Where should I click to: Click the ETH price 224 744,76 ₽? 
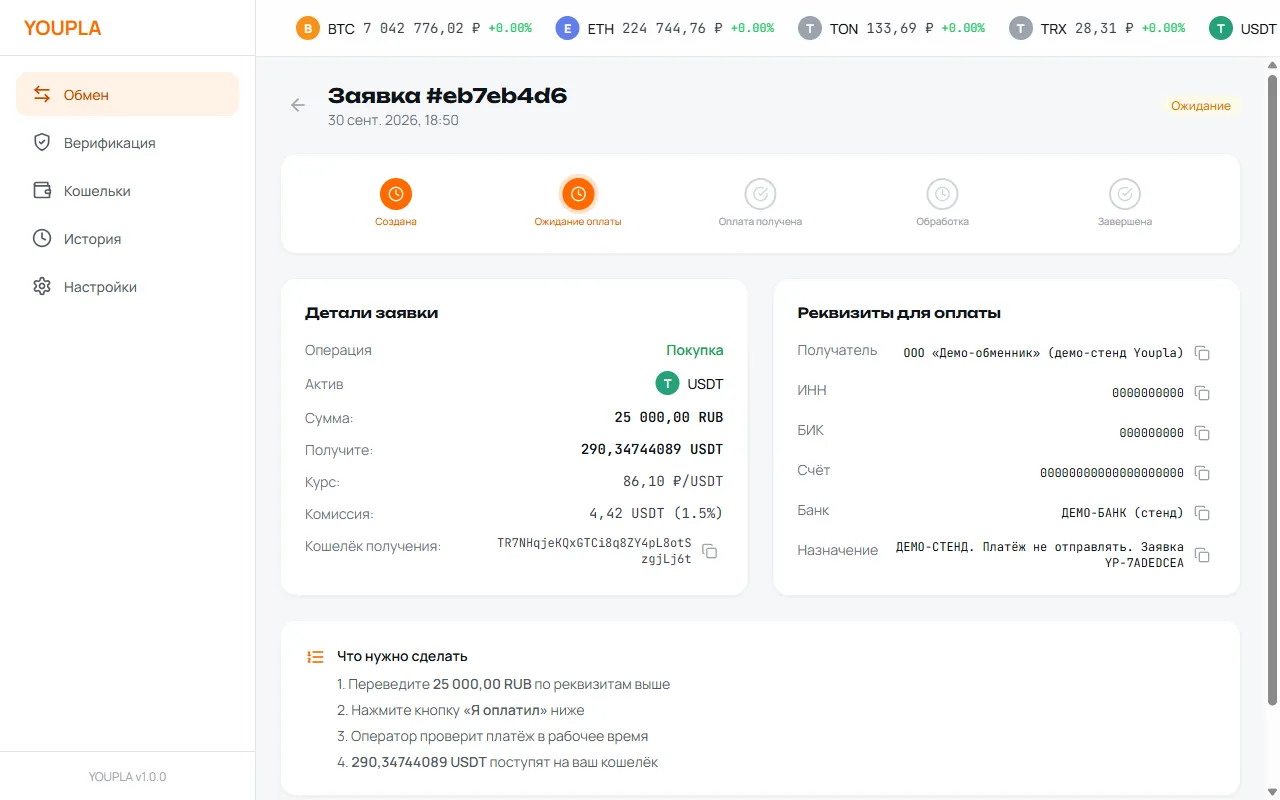(x=672, y=28)
